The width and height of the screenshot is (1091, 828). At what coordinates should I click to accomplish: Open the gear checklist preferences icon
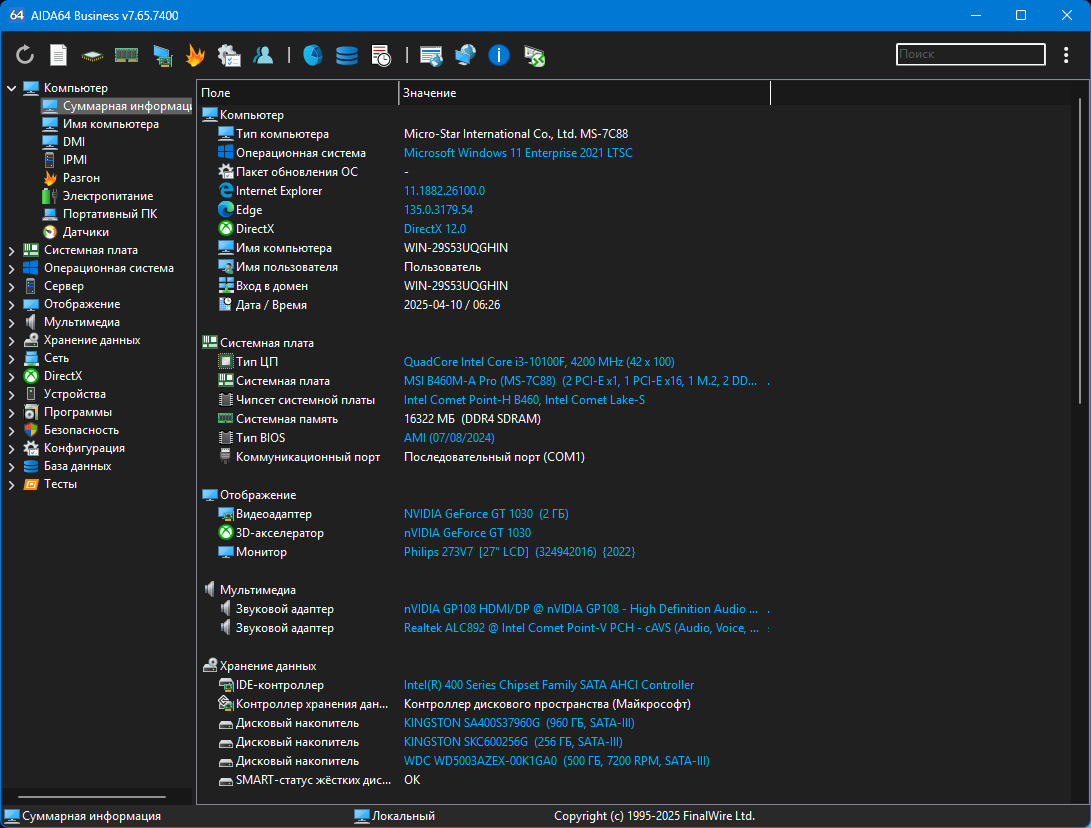[x=229, y=55]
